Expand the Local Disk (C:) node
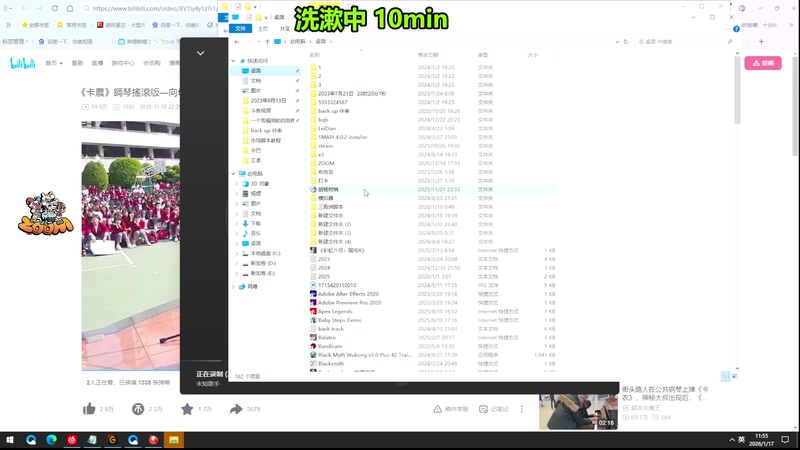800x450 pixels. tap(237, 253)
